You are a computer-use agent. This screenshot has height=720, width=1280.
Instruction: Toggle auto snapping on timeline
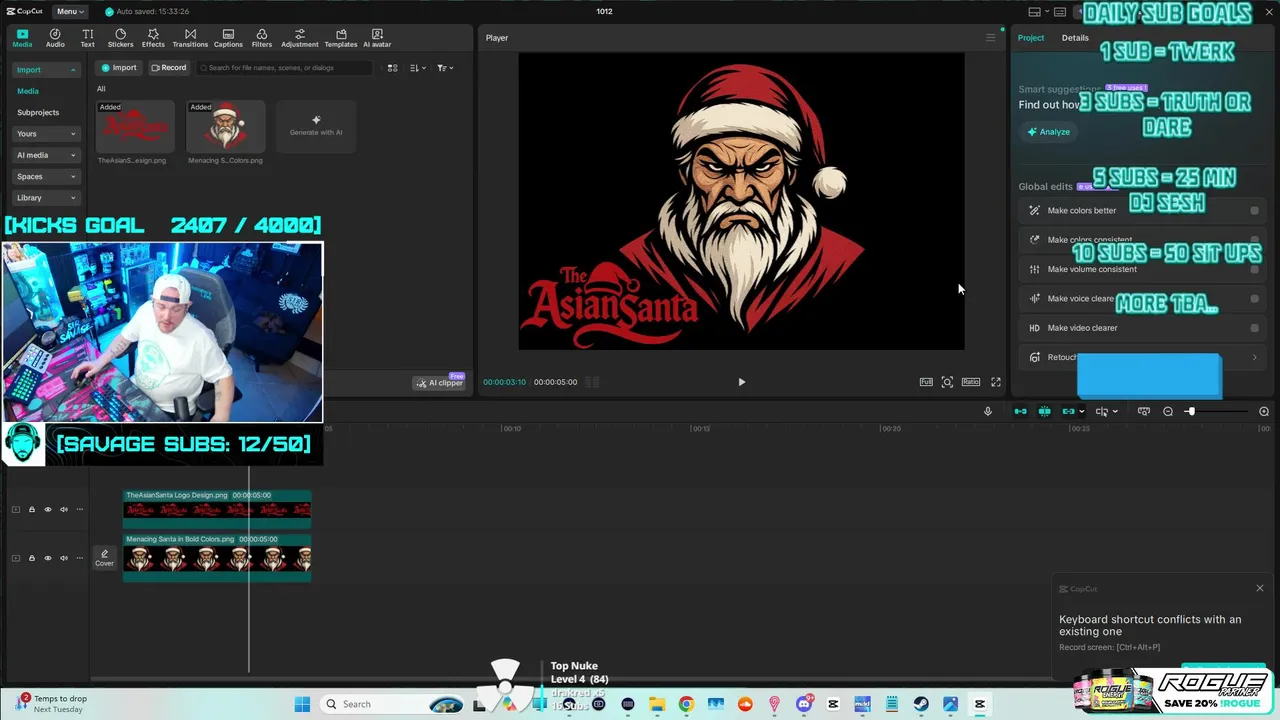point(1044,411)
